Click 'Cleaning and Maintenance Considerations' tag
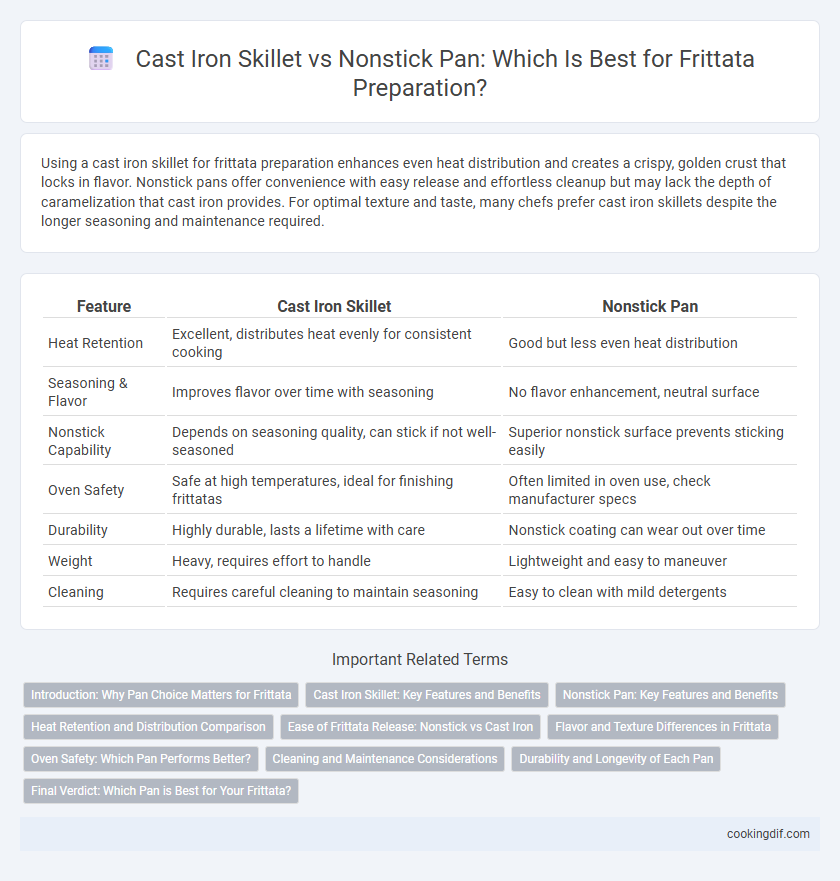The height and width of the screenshot is (881, 840). pyautogui.click(x=385, y=759)
